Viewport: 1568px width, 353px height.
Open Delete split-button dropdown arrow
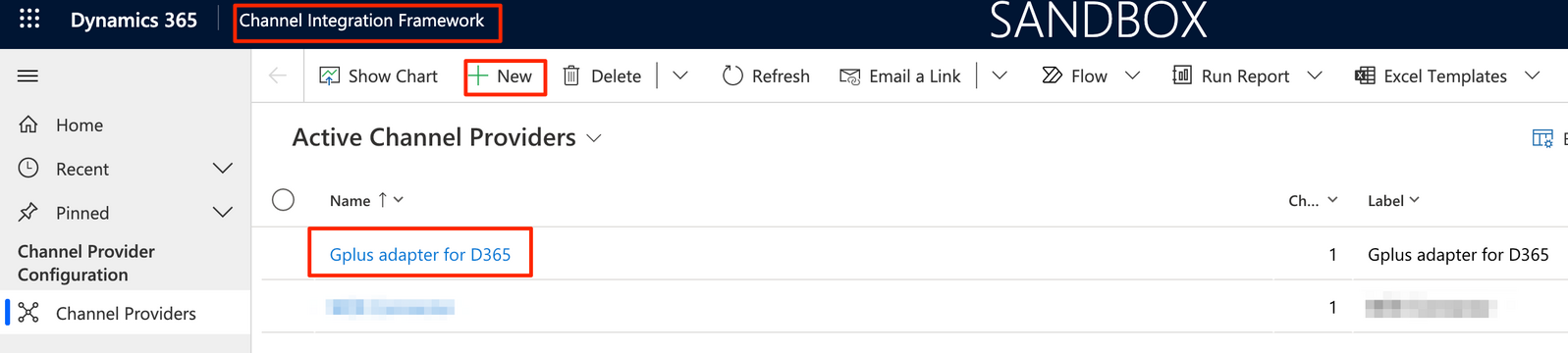[679, 76]
